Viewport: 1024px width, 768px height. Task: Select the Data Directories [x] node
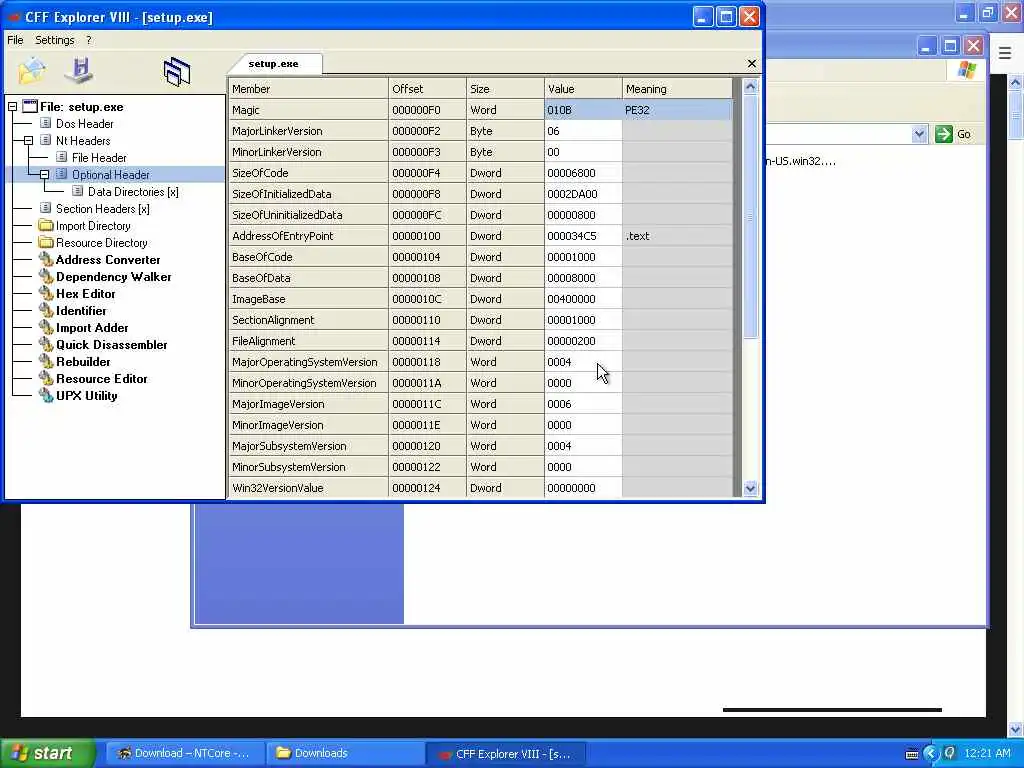[133, 192]
